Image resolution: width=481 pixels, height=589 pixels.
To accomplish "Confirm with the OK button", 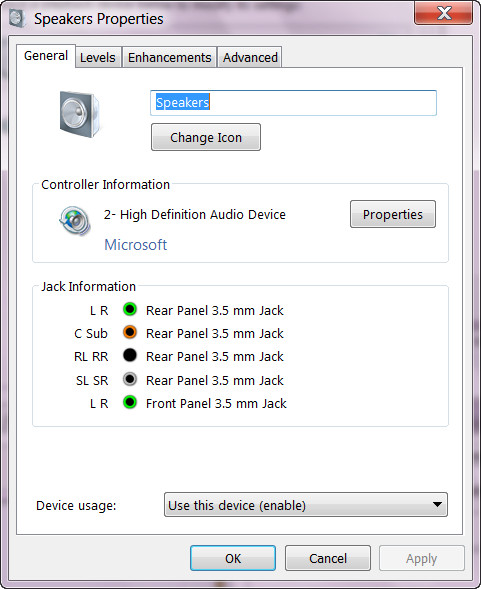I will pyautogui.click(x=233, y=558).
